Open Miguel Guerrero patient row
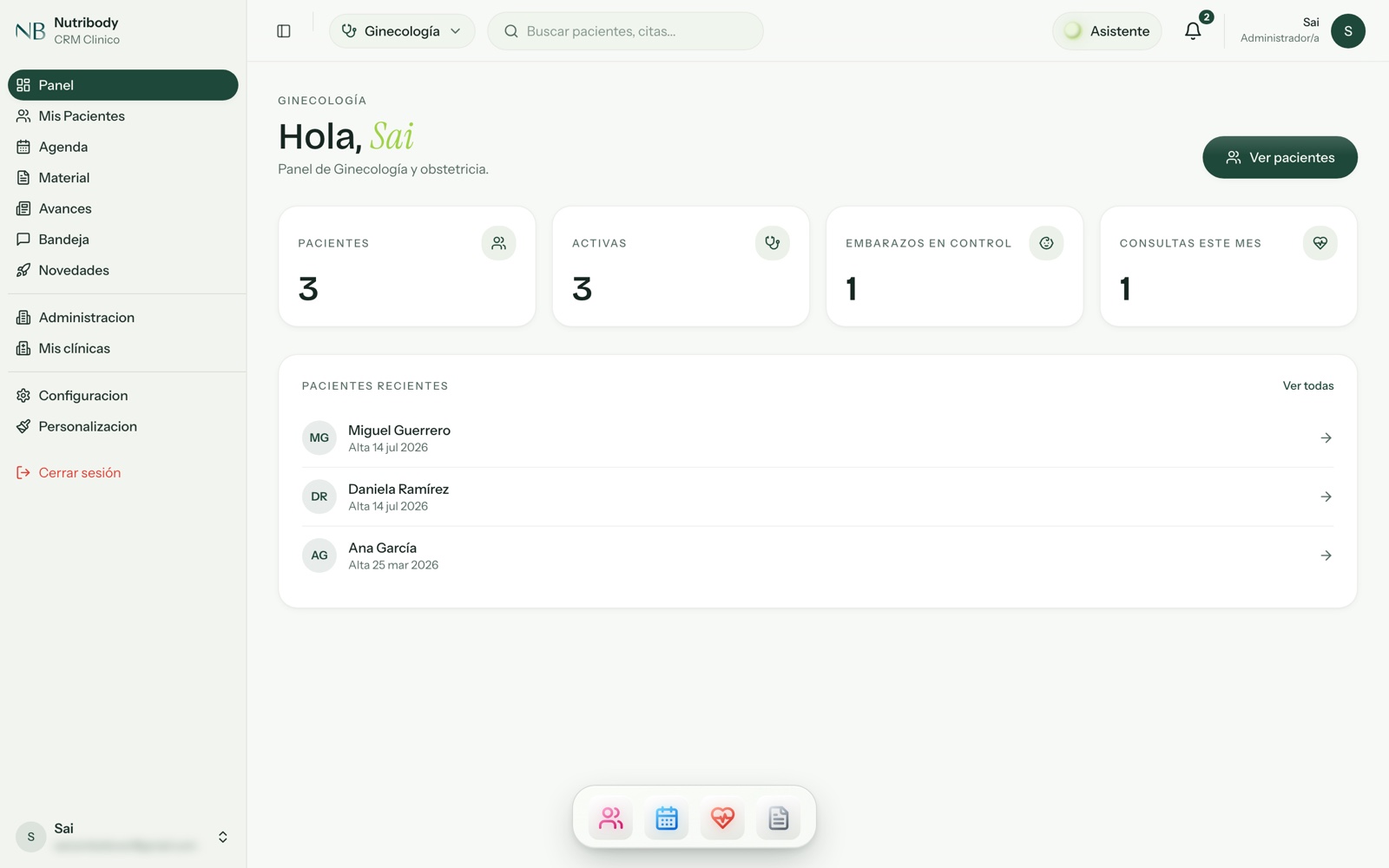 point(818,438)
